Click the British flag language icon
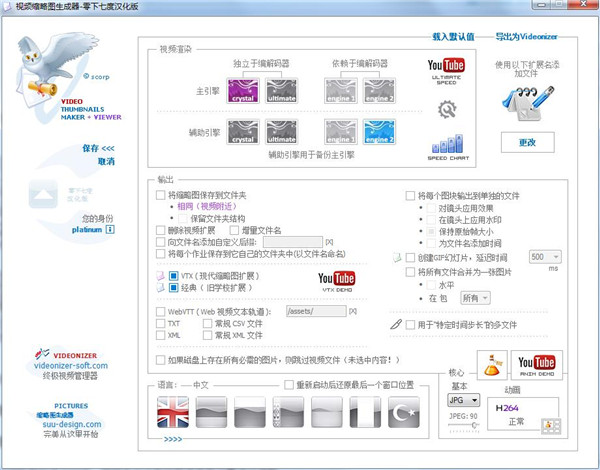The image size is (600, 470). [x=173, y=412]
